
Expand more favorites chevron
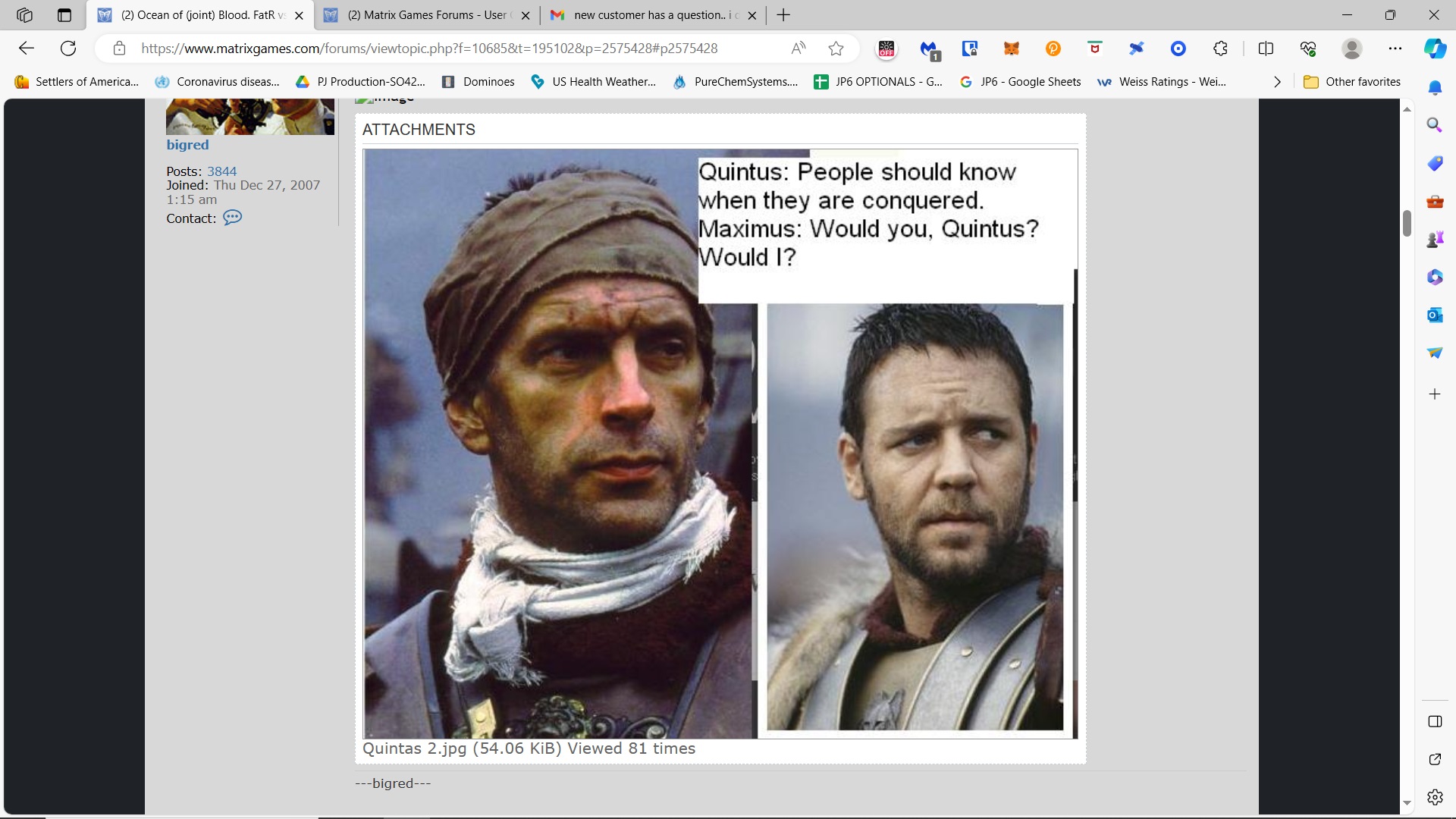[x=1277, y=82]
